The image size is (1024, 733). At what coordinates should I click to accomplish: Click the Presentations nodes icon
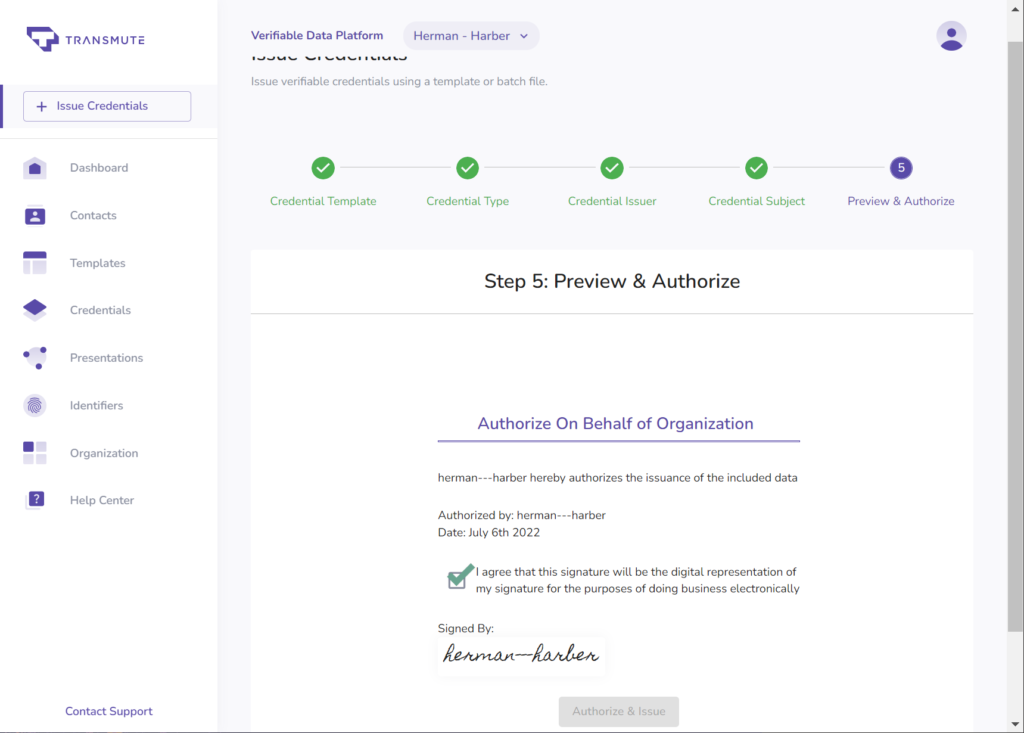click(35, 358)
